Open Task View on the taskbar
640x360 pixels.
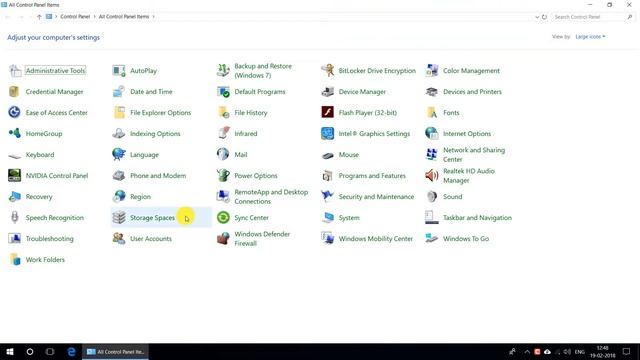50,351
